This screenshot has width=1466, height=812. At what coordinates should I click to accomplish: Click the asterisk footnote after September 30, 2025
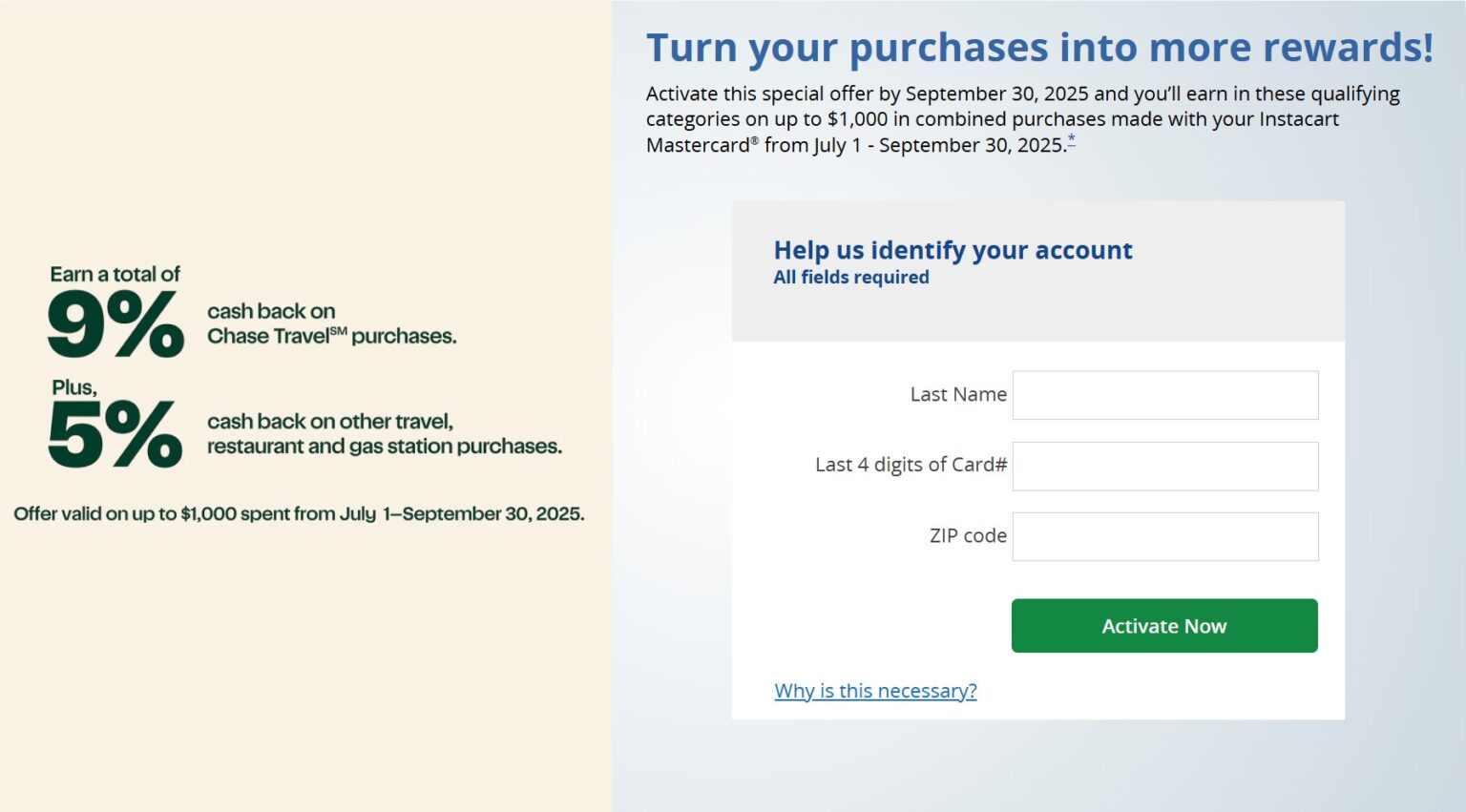tap(1073, 141)
